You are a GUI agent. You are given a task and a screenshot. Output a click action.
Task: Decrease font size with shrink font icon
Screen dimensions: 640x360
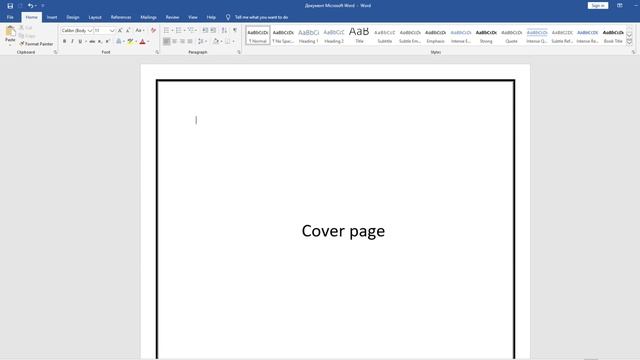tap(128, 31)
